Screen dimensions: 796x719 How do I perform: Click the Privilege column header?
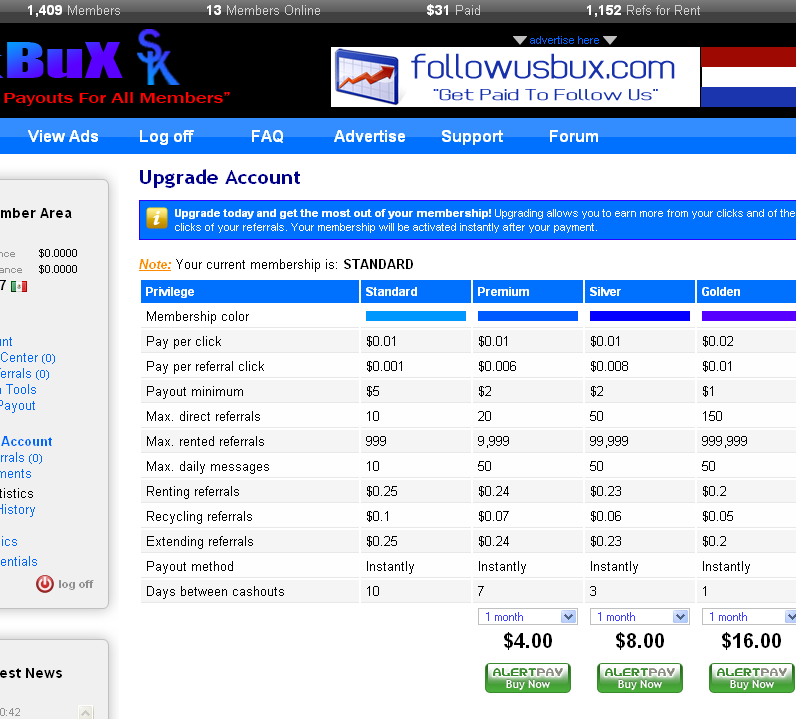pyautogui.click(x=249, y=291)
